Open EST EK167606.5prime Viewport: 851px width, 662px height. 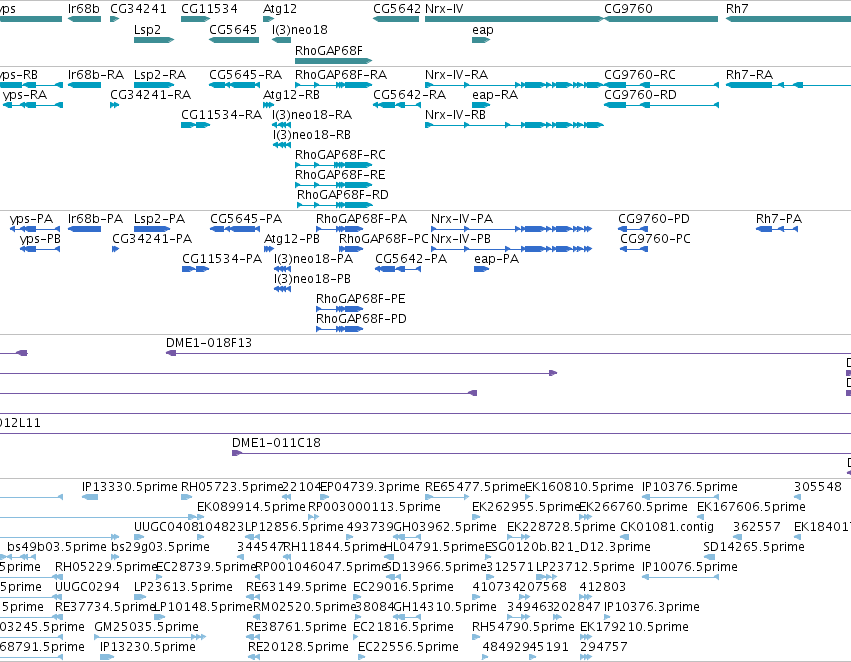coord(751,507)
